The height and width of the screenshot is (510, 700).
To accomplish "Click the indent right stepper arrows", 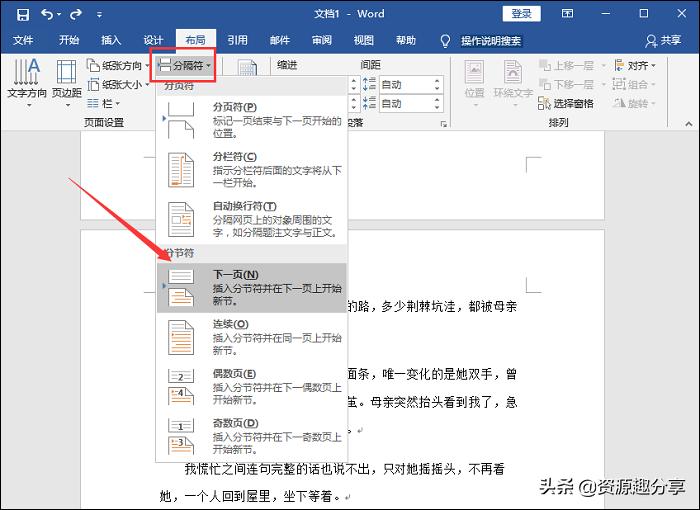I will click(x=354, y=104).
